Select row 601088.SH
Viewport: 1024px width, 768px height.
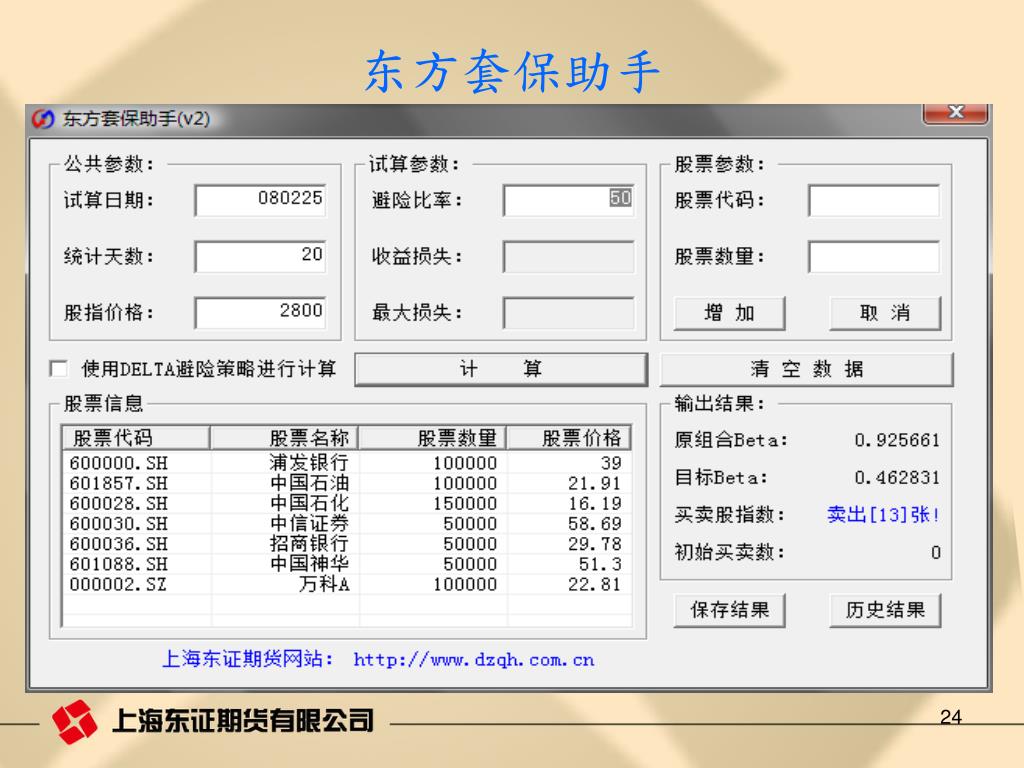pyautogui.click(x=347, y=564)
